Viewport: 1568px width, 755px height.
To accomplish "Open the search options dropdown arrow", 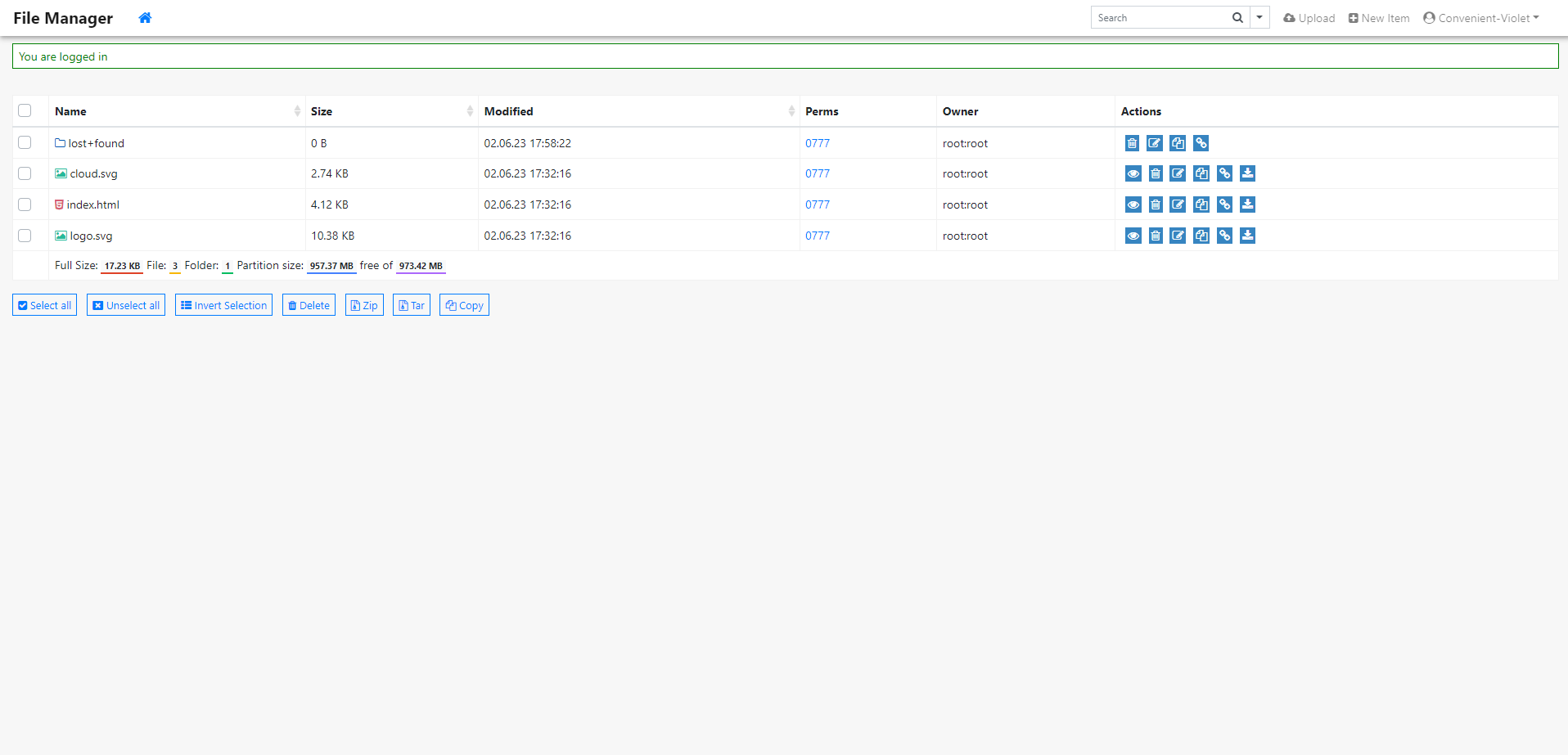I will tap(1259, 16).
